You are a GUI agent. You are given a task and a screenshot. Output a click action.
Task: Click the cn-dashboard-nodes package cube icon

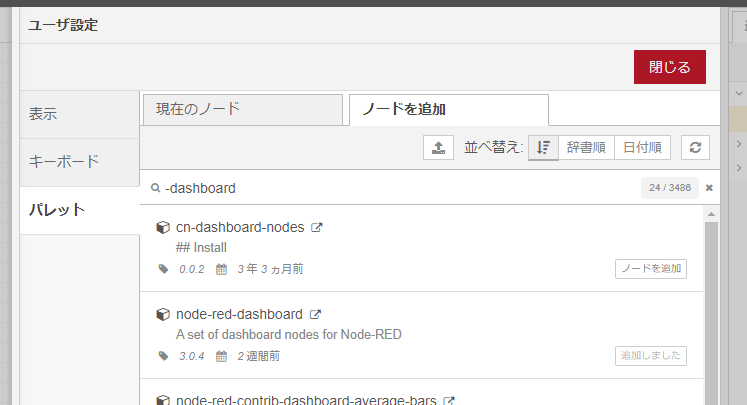coord(163,228)
